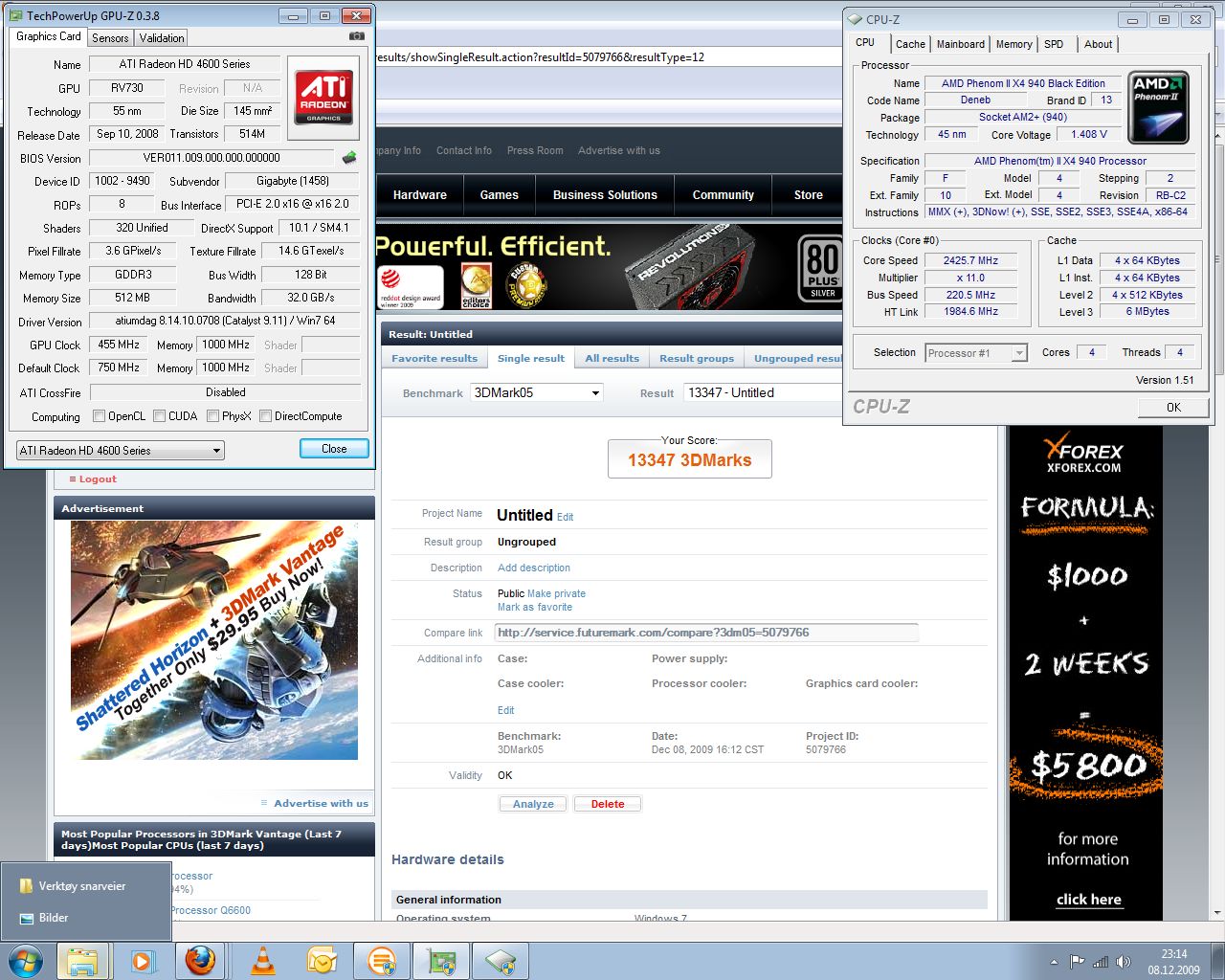This screenshot has height=980, width=1225.
Task: Click the XForex click here banner
Action: click(x=1088, y=899)
